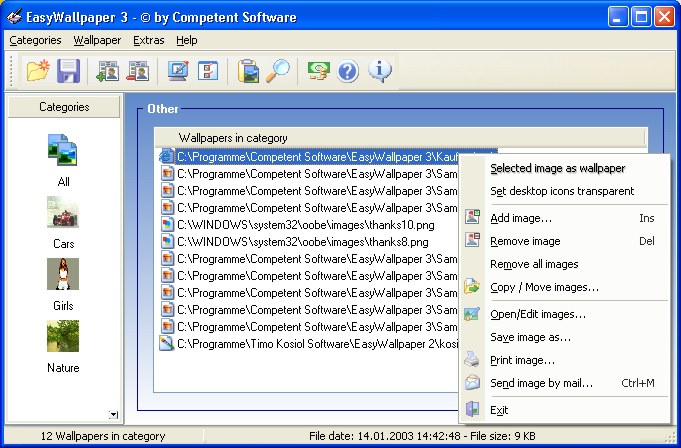Open the Categories menu
The height and width of the screenshot is (448, 681).
pos(35,40)
